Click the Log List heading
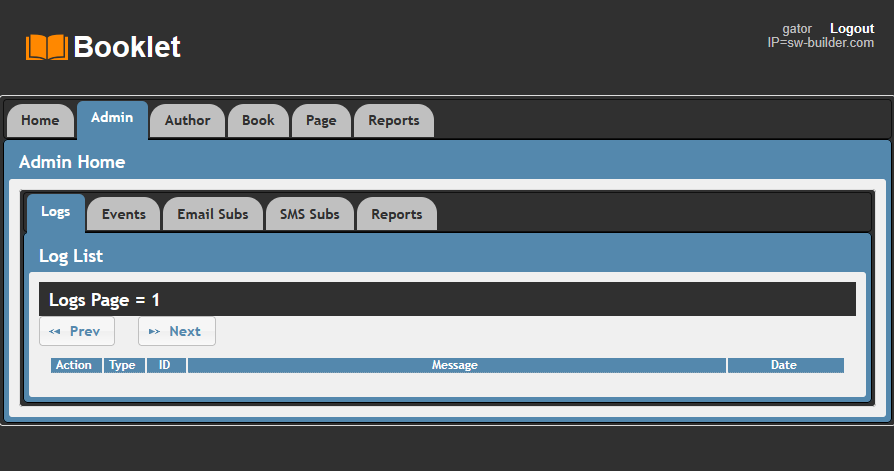The height and width of the screenshot is (471, 894). pos(71,256)
